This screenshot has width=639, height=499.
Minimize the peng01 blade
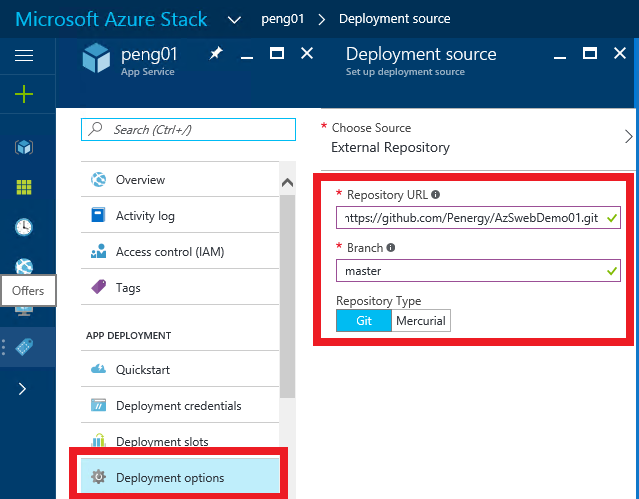(x=247, y=58)
